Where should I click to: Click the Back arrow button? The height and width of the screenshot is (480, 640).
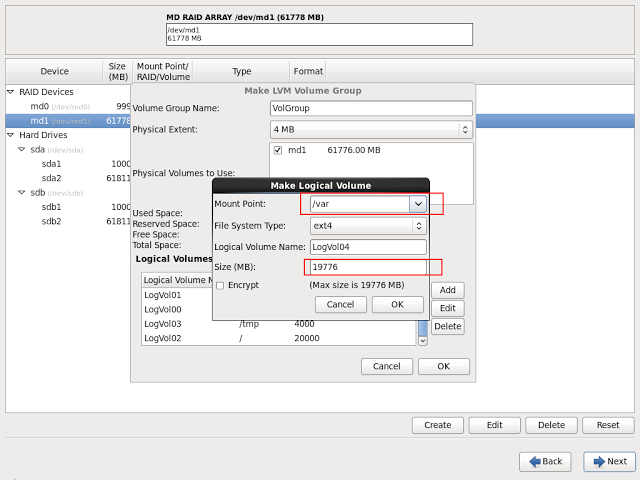click(545, 461)
